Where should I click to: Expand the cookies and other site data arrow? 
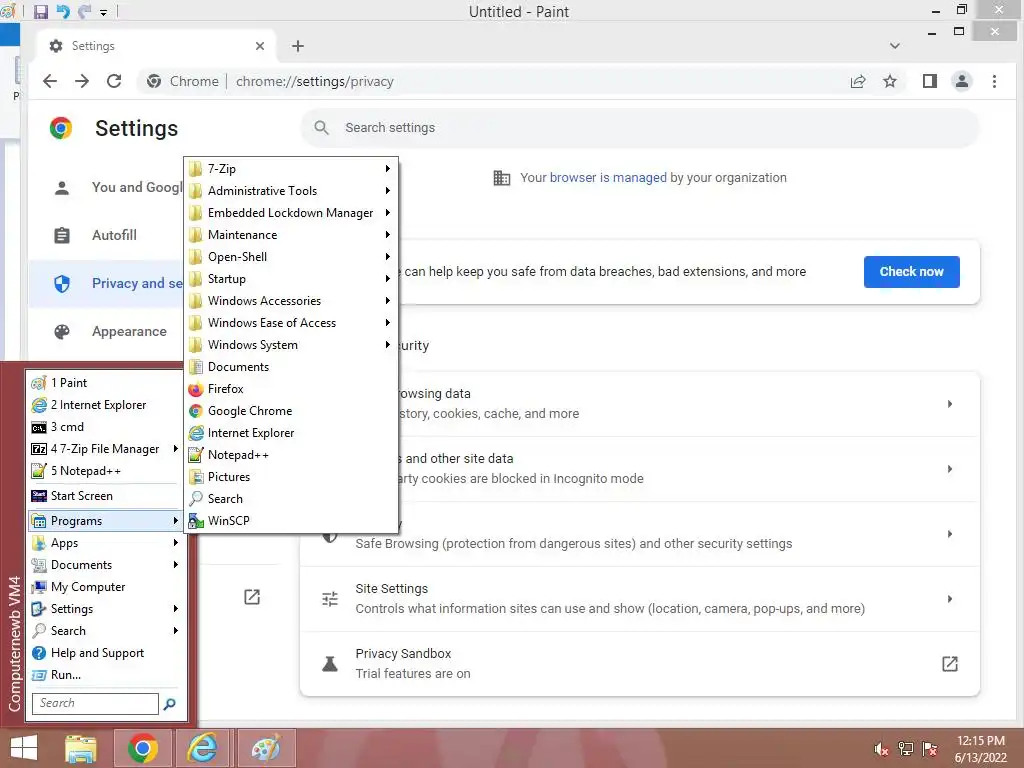pyautogui.click(x=950, y=469)
